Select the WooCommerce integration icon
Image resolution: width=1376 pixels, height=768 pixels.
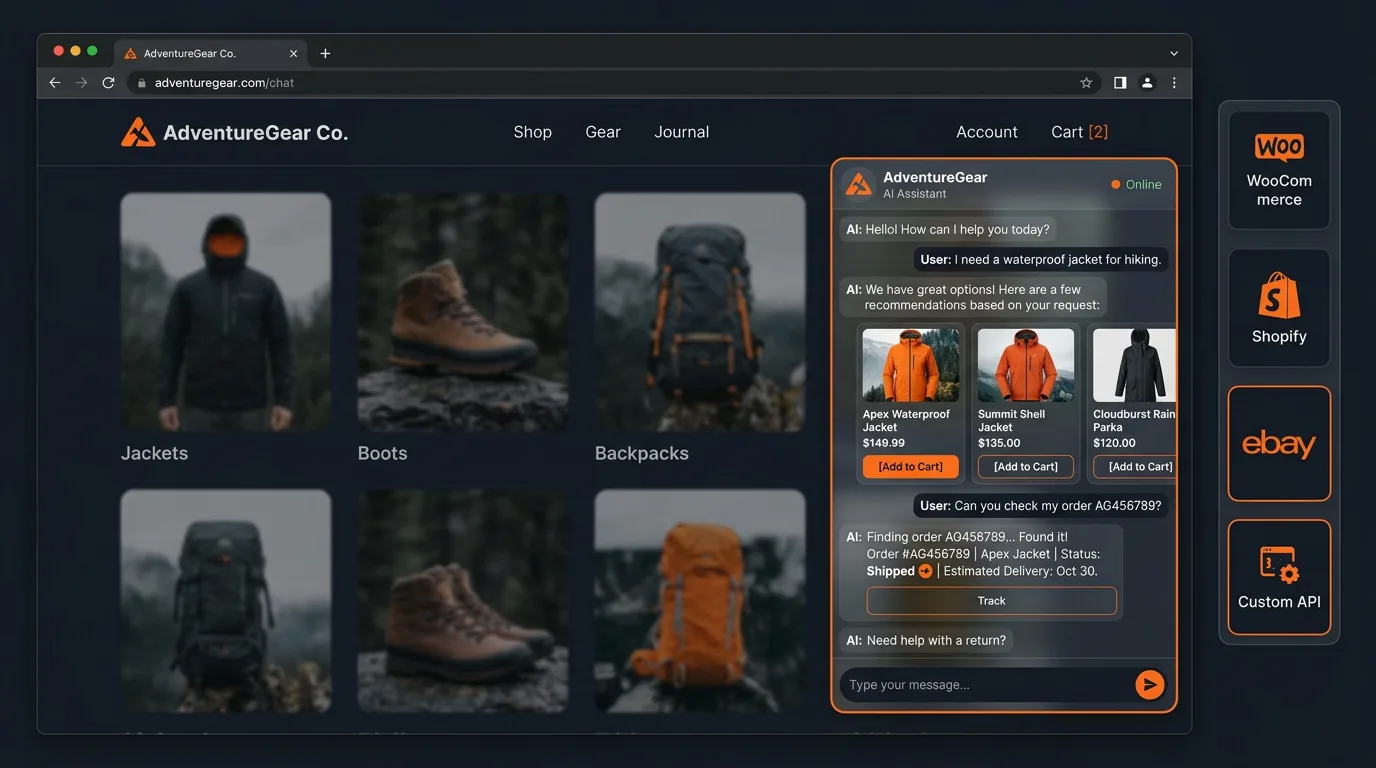pos(1279,166)
